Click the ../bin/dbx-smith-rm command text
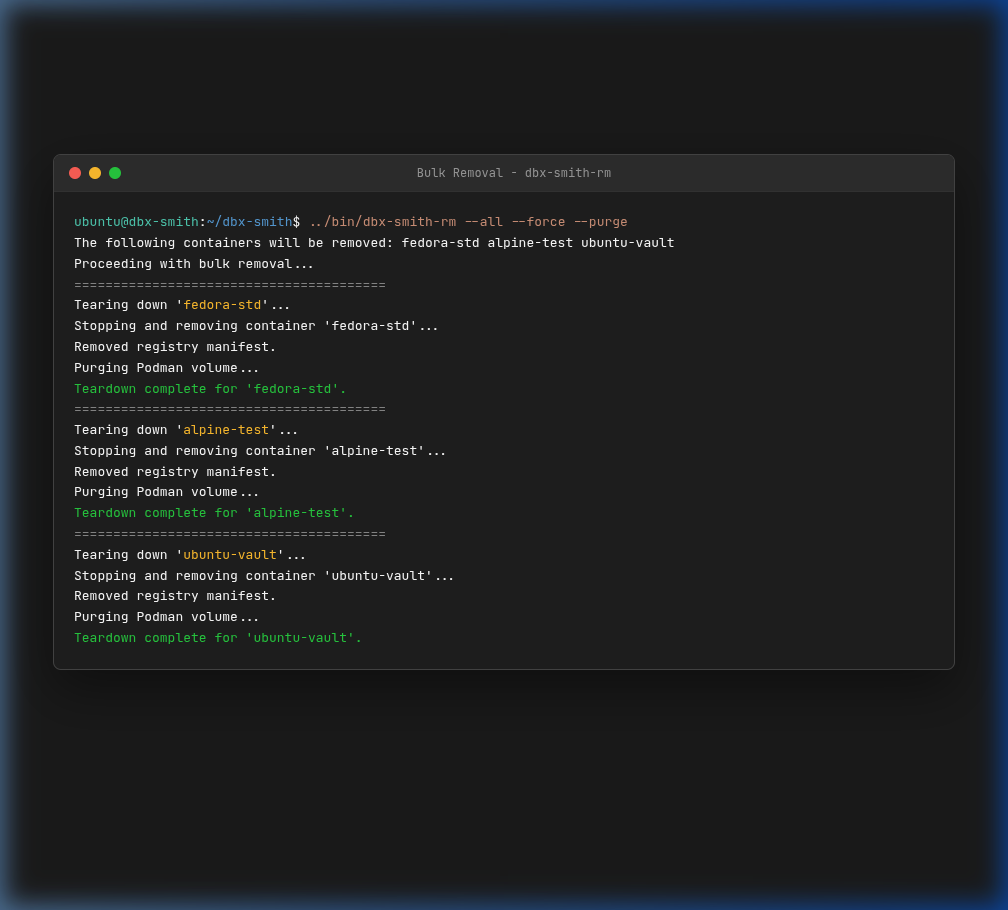The height and width of the screenshot is (910, 1008). (382, 222)
